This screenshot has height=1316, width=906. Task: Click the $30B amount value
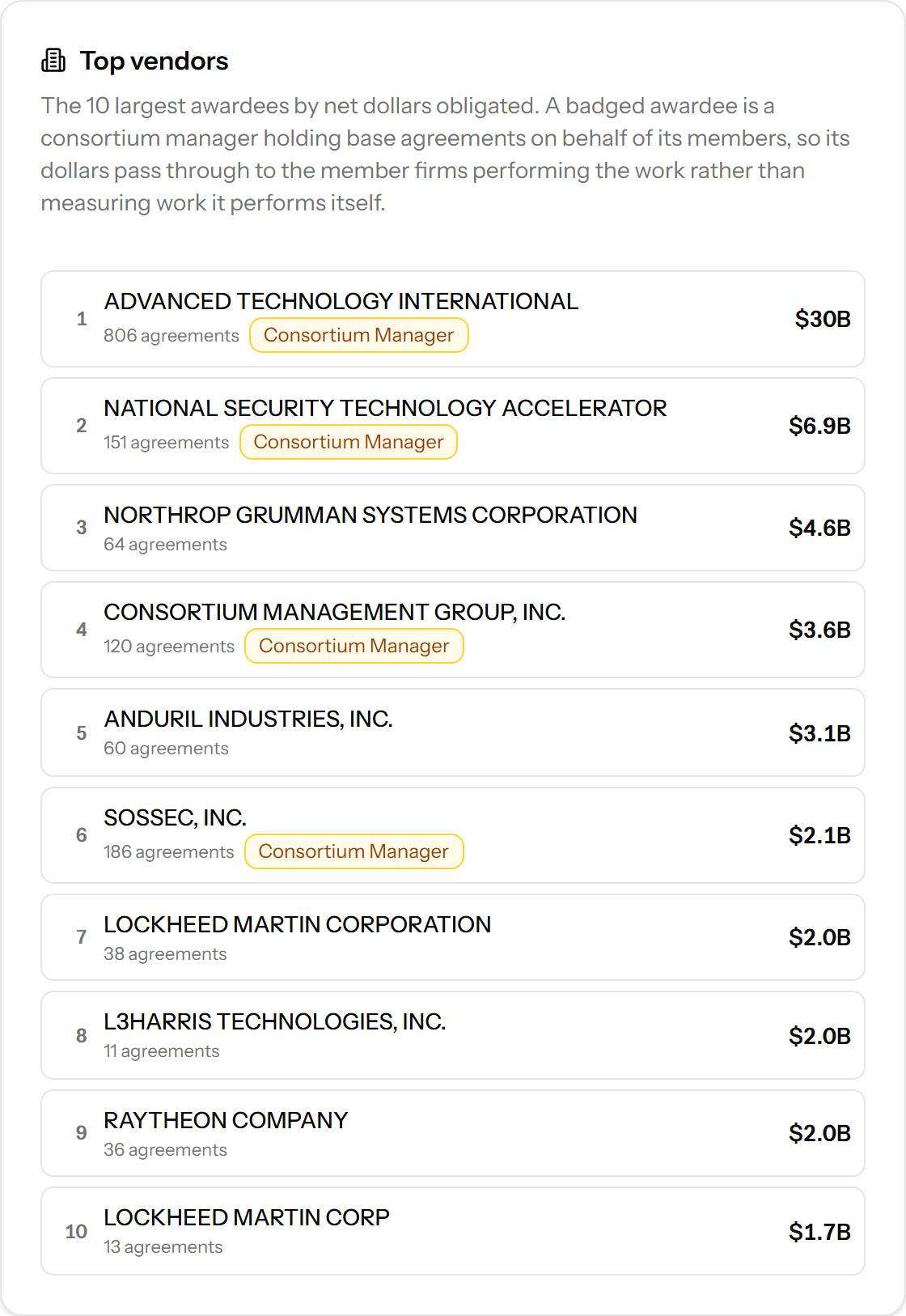(823, 319)
